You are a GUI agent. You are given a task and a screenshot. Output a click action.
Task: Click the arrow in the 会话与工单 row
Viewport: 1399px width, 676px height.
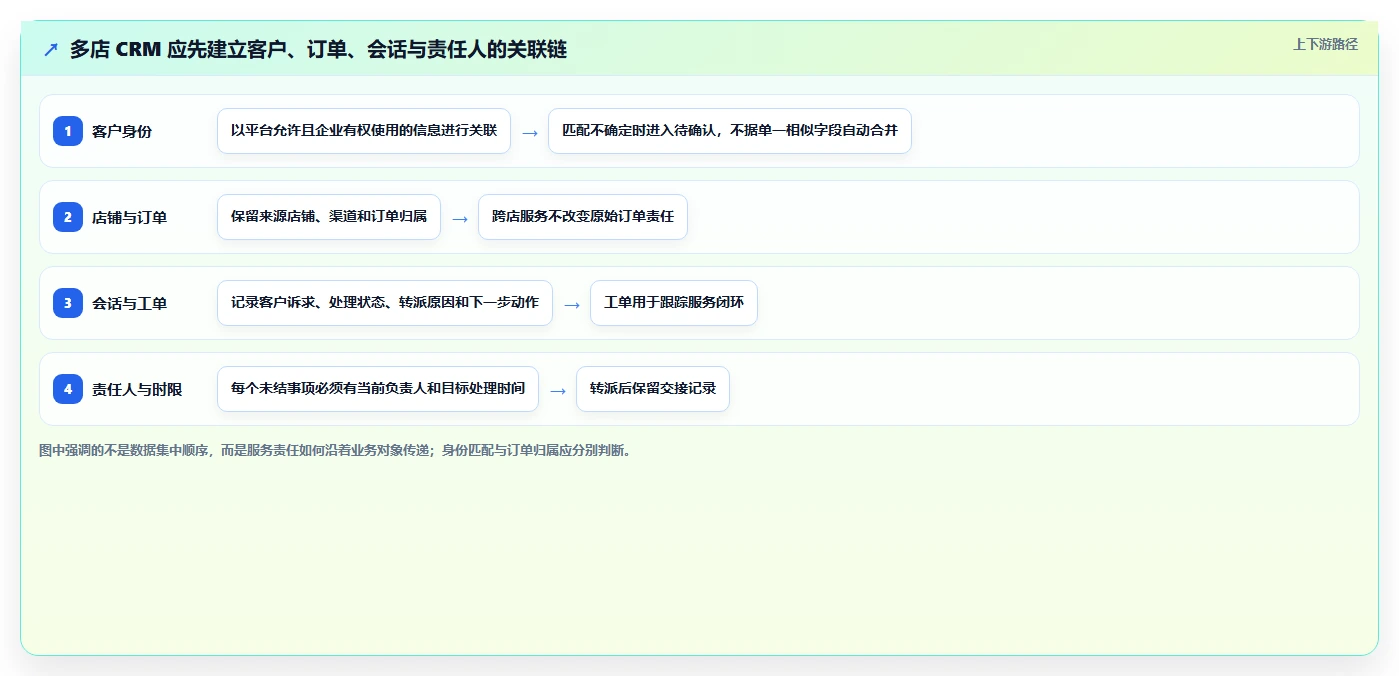pyautogui.click(x=572, y=304)
